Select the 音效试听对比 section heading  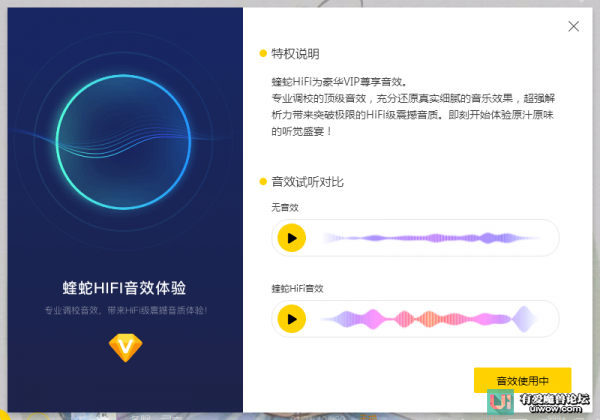pyautogui.click(x=308, y=182)
